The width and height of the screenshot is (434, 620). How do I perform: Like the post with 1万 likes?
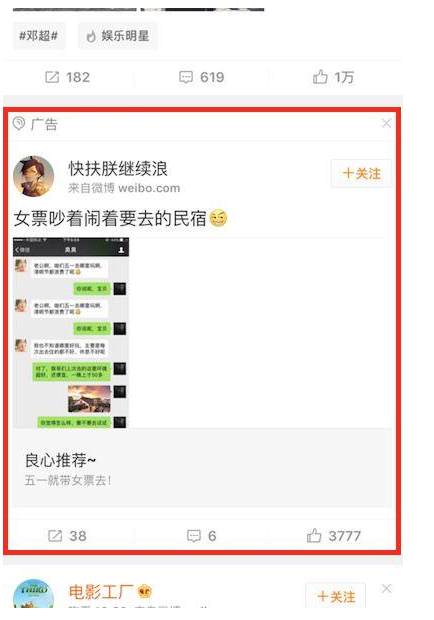[x=333, y=77]
